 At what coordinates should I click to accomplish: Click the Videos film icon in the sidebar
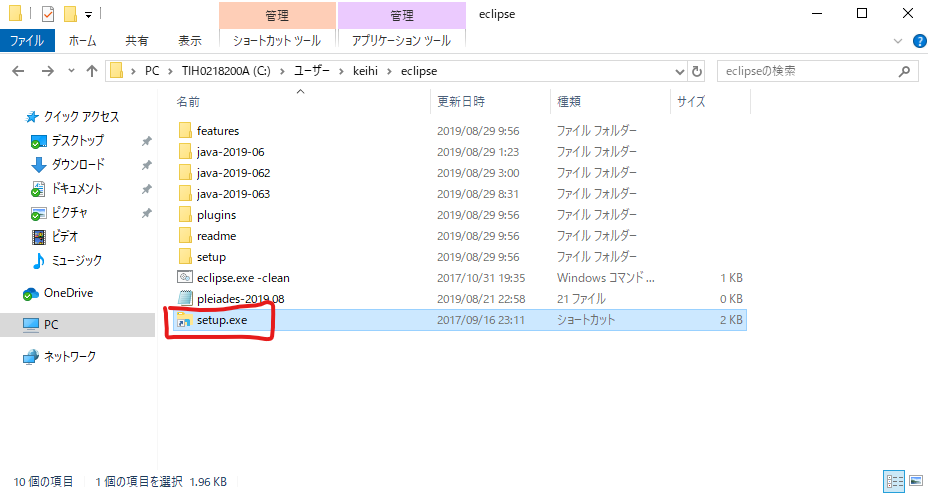[x=38, y=237]
